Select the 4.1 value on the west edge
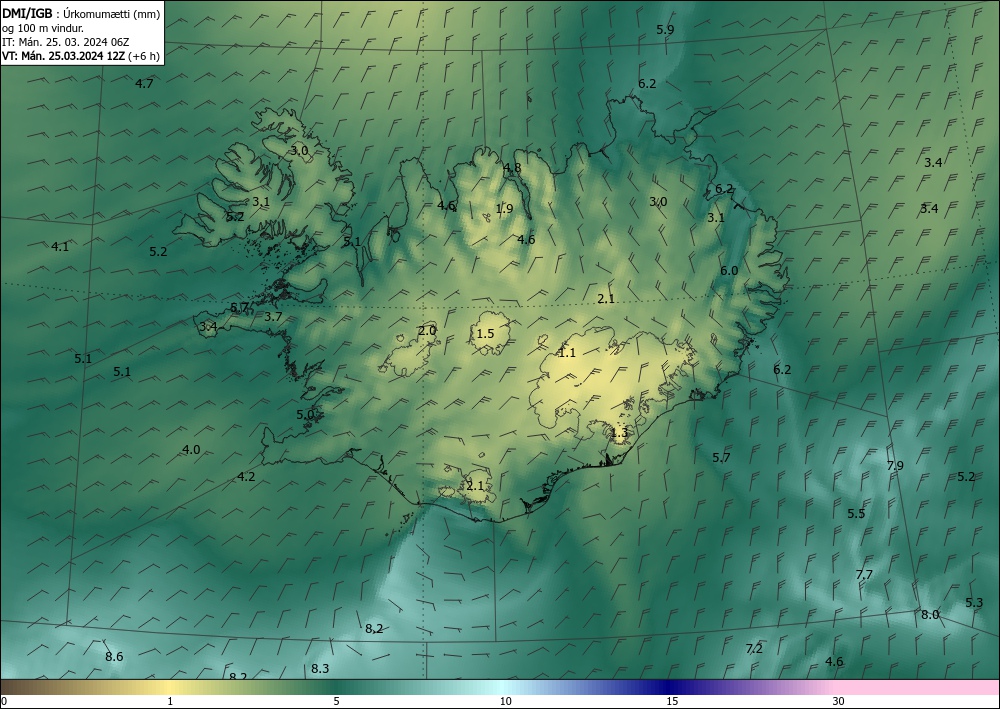This screenshot has width=1000, height=709. 60,247
